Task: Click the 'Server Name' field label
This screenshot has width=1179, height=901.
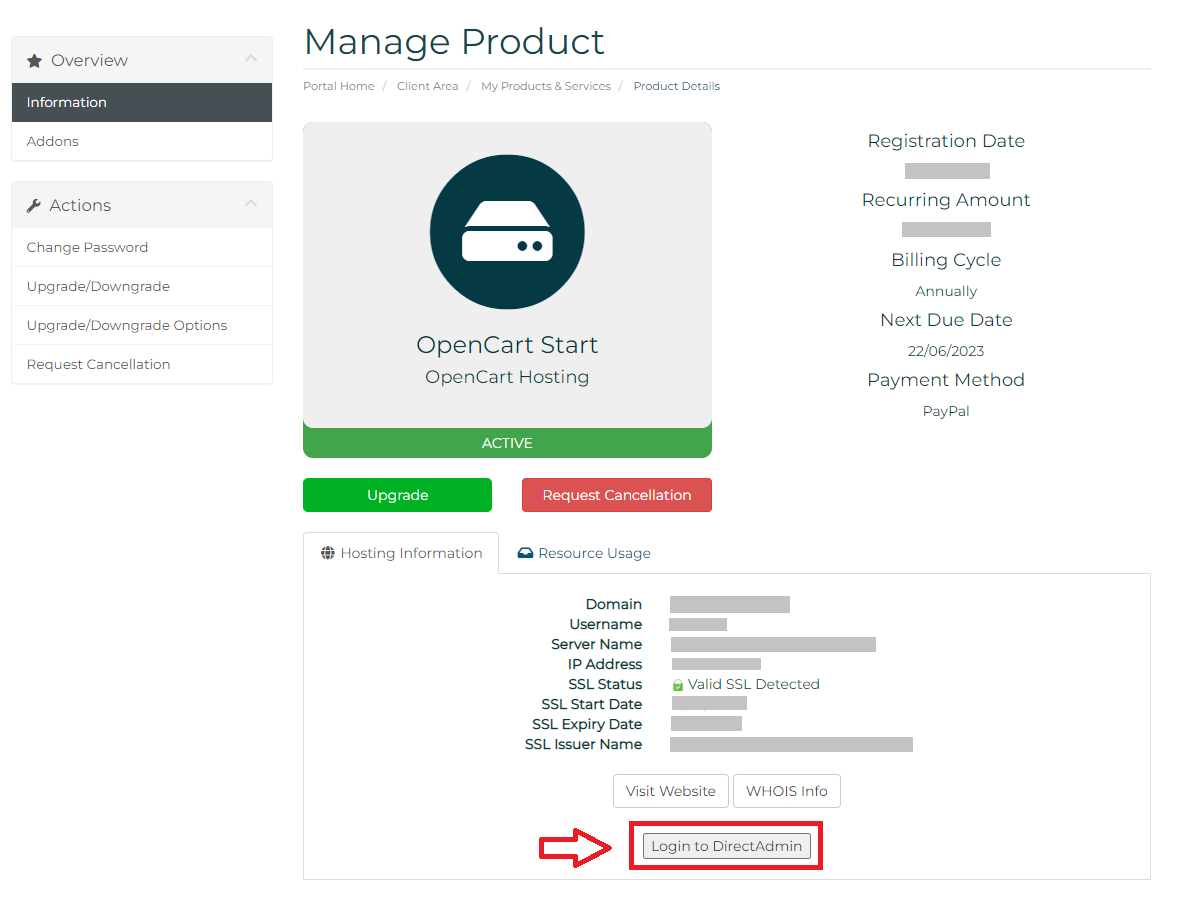Action: coord(596,645)
